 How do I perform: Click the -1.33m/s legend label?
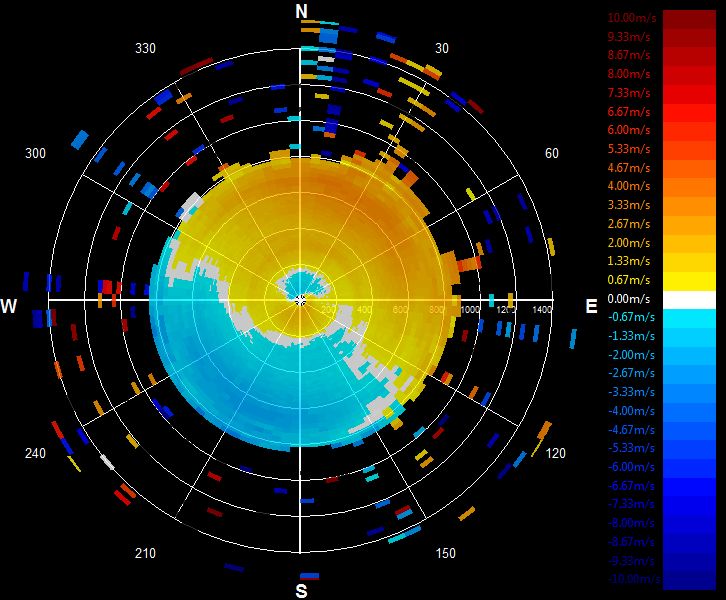(631, 336)
